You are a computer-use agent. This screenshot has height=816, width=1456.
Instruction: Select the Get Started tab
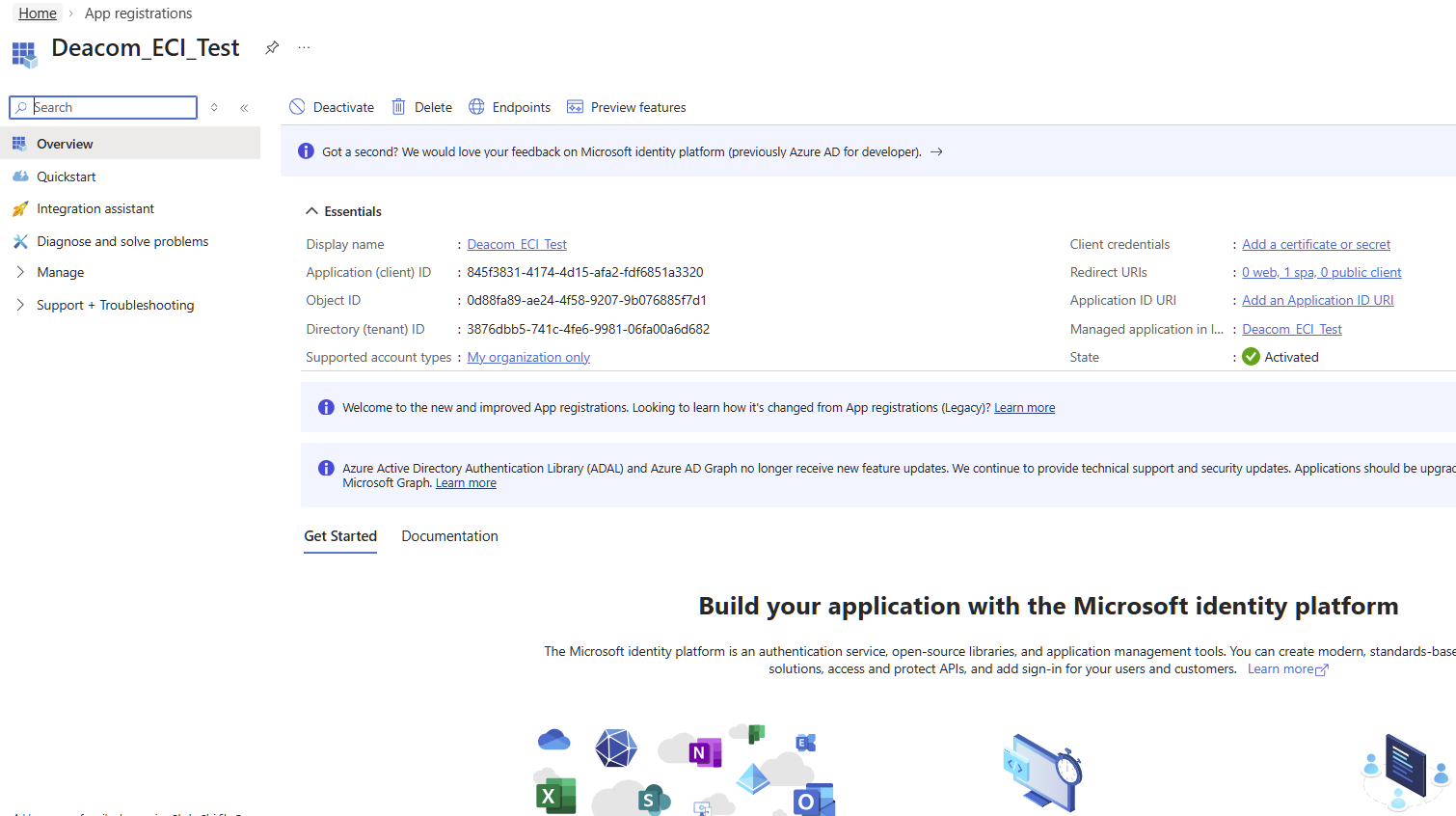point(340,536)
